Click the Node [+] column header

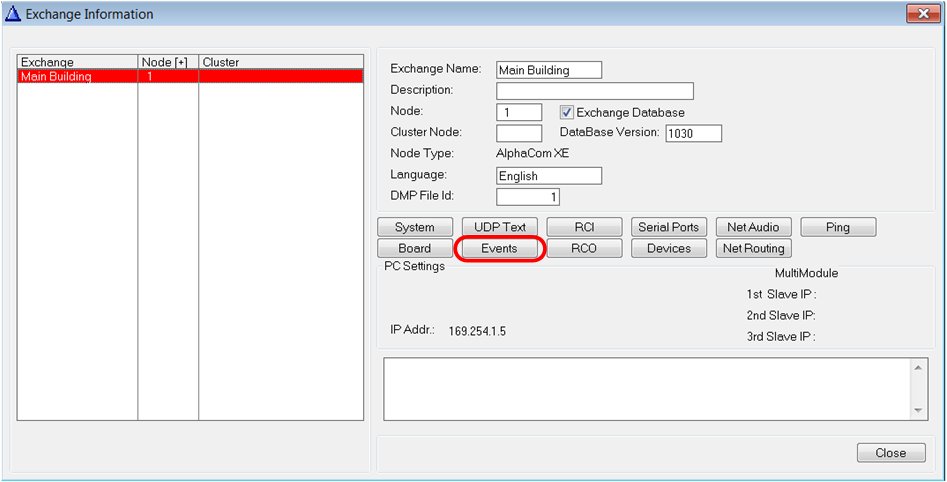point(168,62)
